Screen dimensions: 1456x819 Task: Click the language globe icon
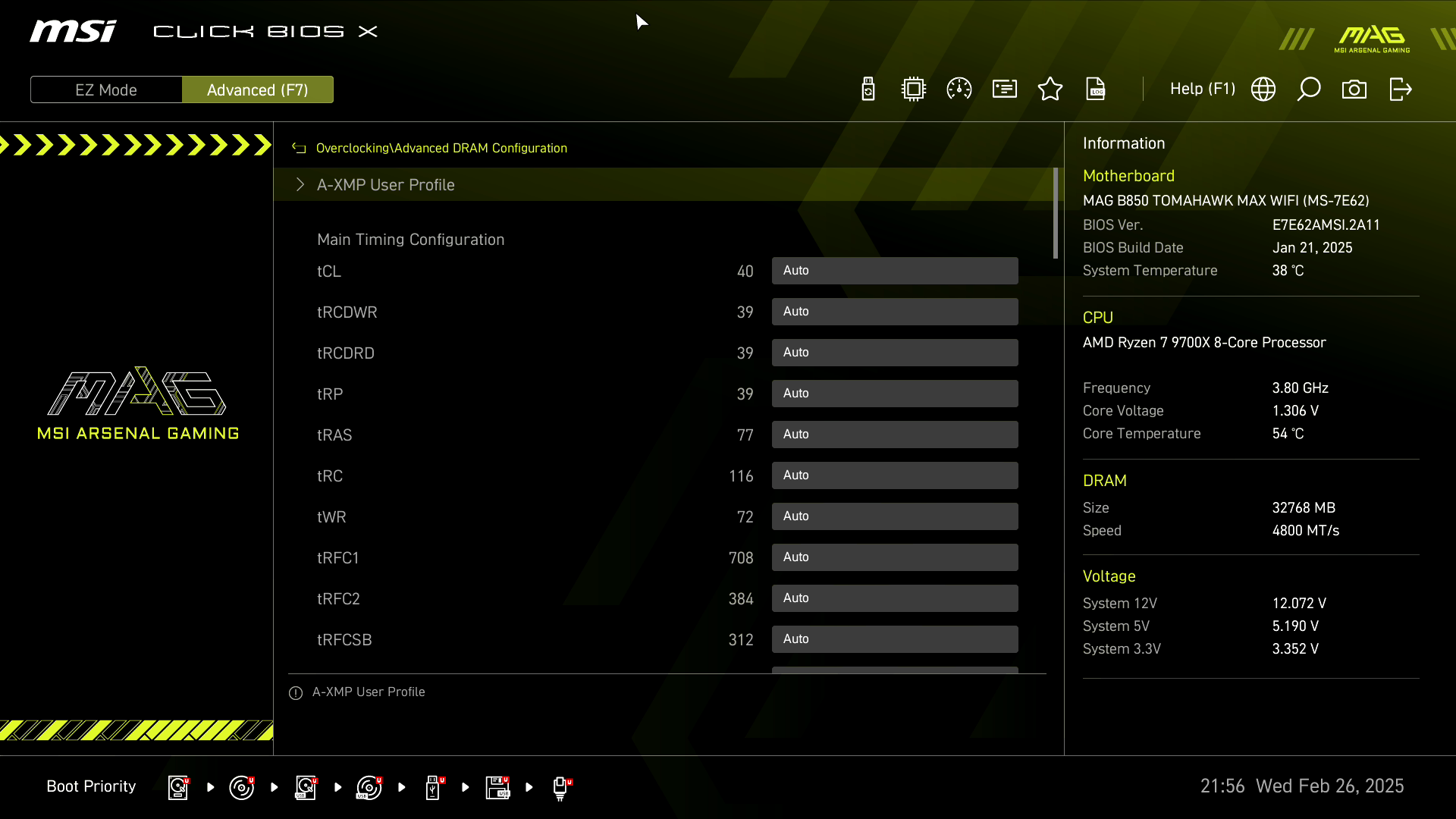click(x=1263, y=89)
